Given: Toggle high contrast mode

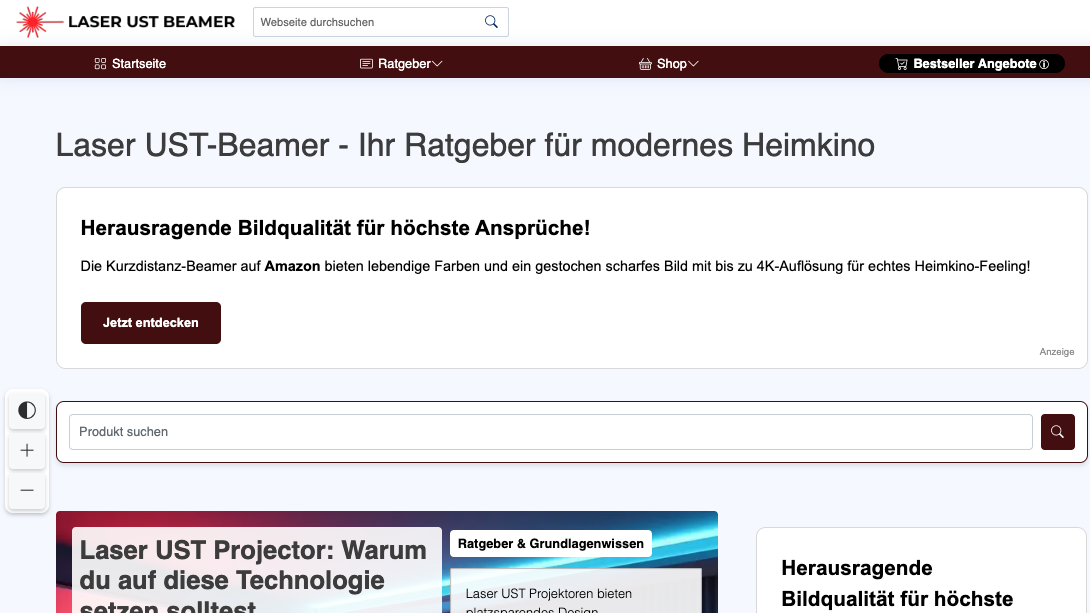Looking at the screenshot, I should click(x=27, y=410).
